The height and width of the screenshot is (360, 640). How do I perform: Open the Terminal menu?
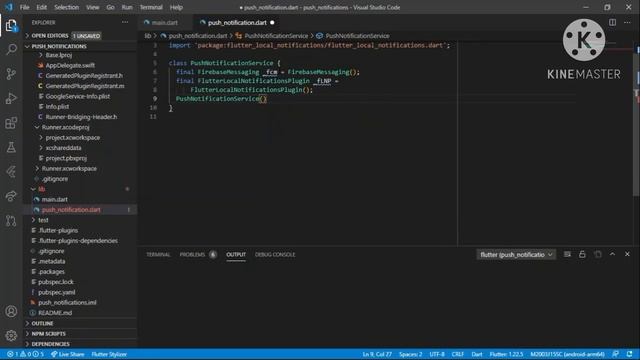(151, 7)
